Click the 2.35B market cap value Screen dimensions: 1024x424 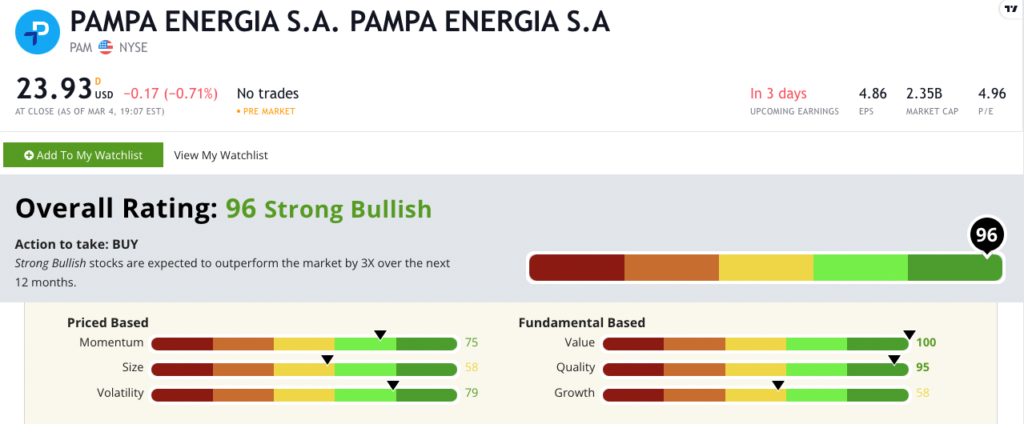point(923,93)
